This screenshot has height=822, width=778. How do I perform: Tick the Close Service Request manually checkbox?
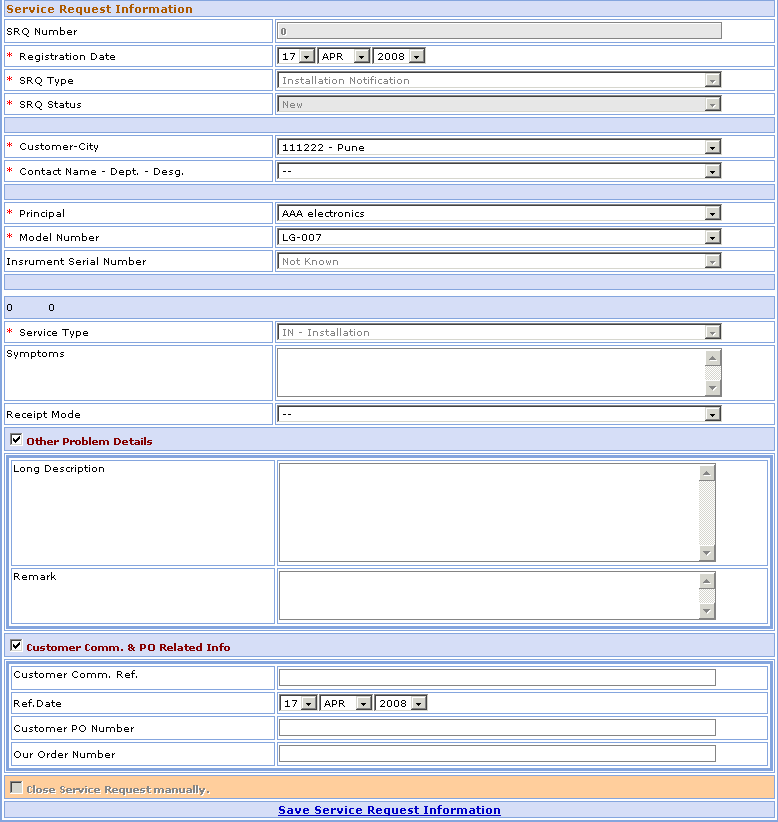tap(16, 788)
